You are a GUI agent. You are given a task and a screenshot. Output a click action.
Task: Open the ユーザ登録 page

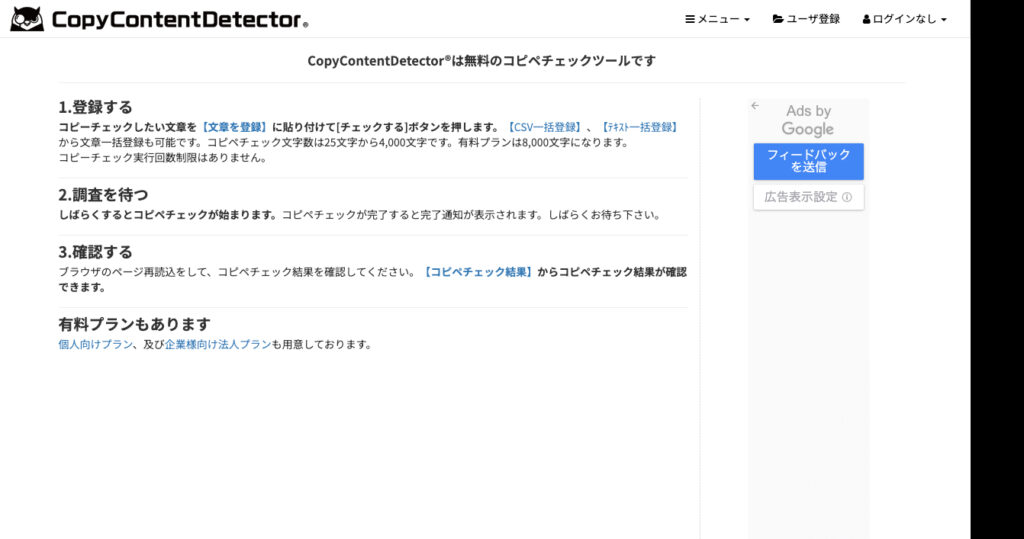(x=806, y=19)
